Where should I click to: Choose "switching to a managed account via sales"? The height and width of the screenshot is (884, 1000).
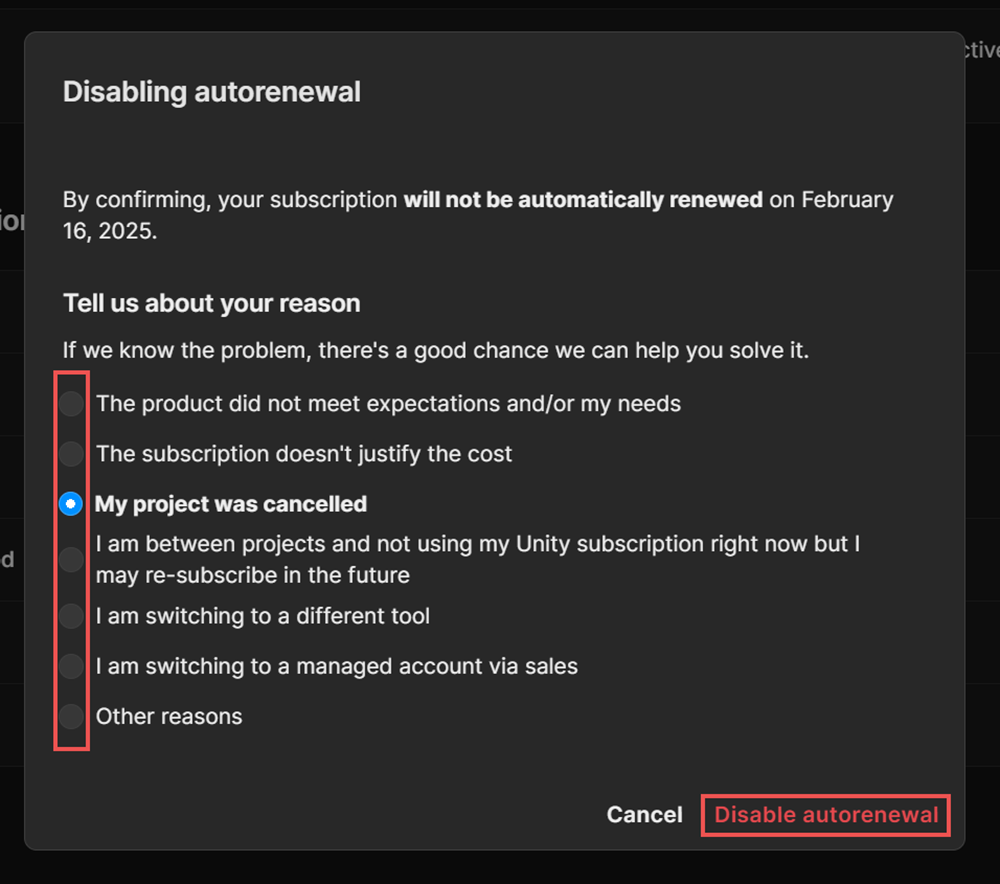click(71, 666)
